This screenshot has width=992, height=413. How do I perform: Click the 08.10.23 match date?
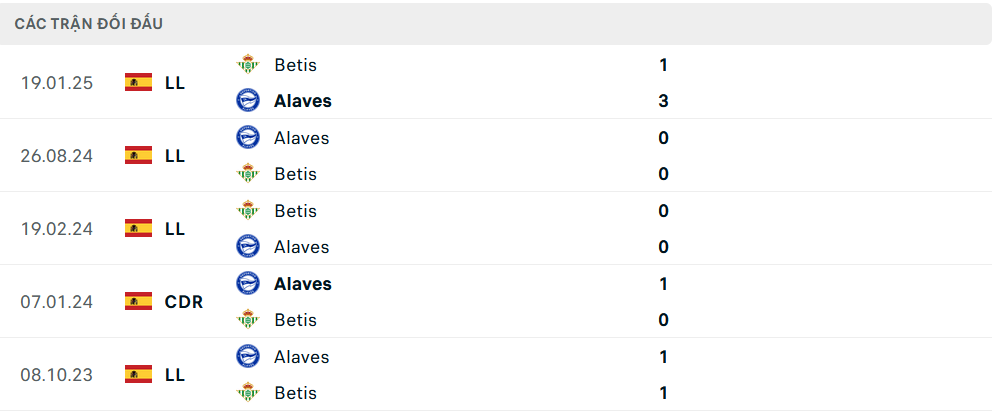tap(56, 374)
